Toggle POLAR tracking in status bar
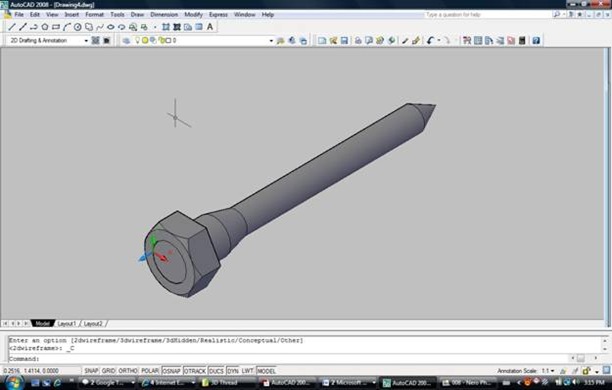612x390 pixels. point(150,370)
